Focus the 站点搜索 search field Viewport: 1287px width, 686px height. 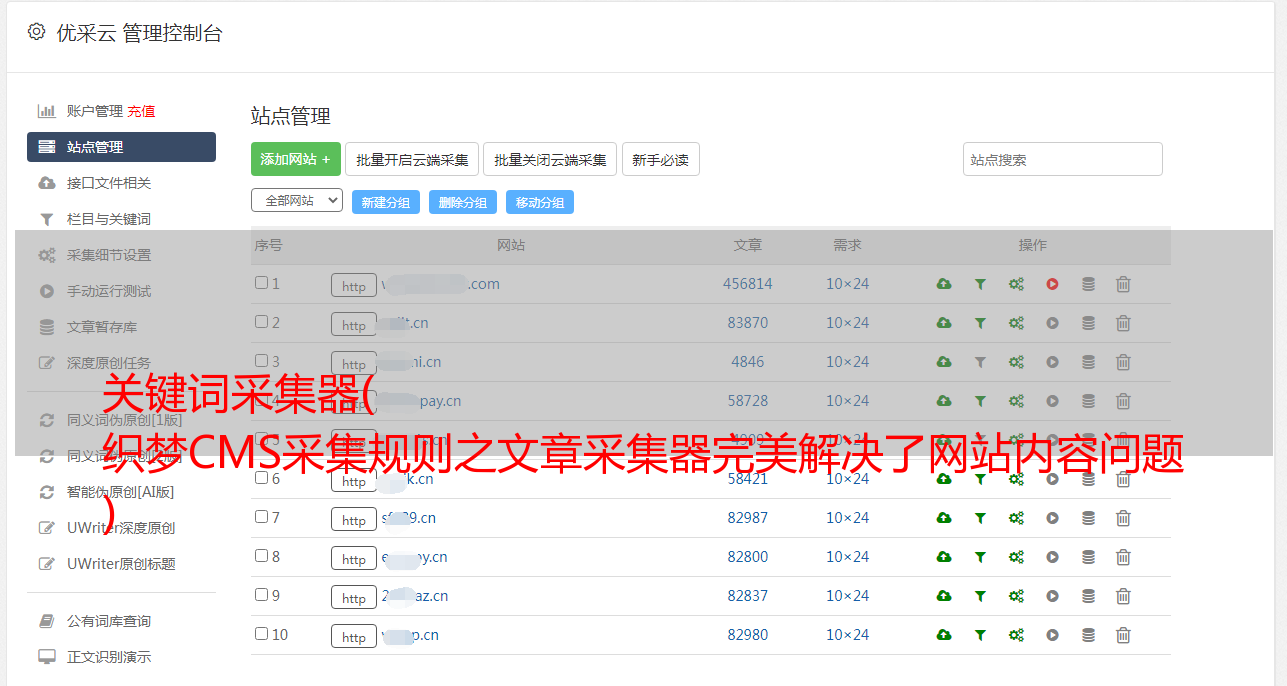(x=1063, y=159)
